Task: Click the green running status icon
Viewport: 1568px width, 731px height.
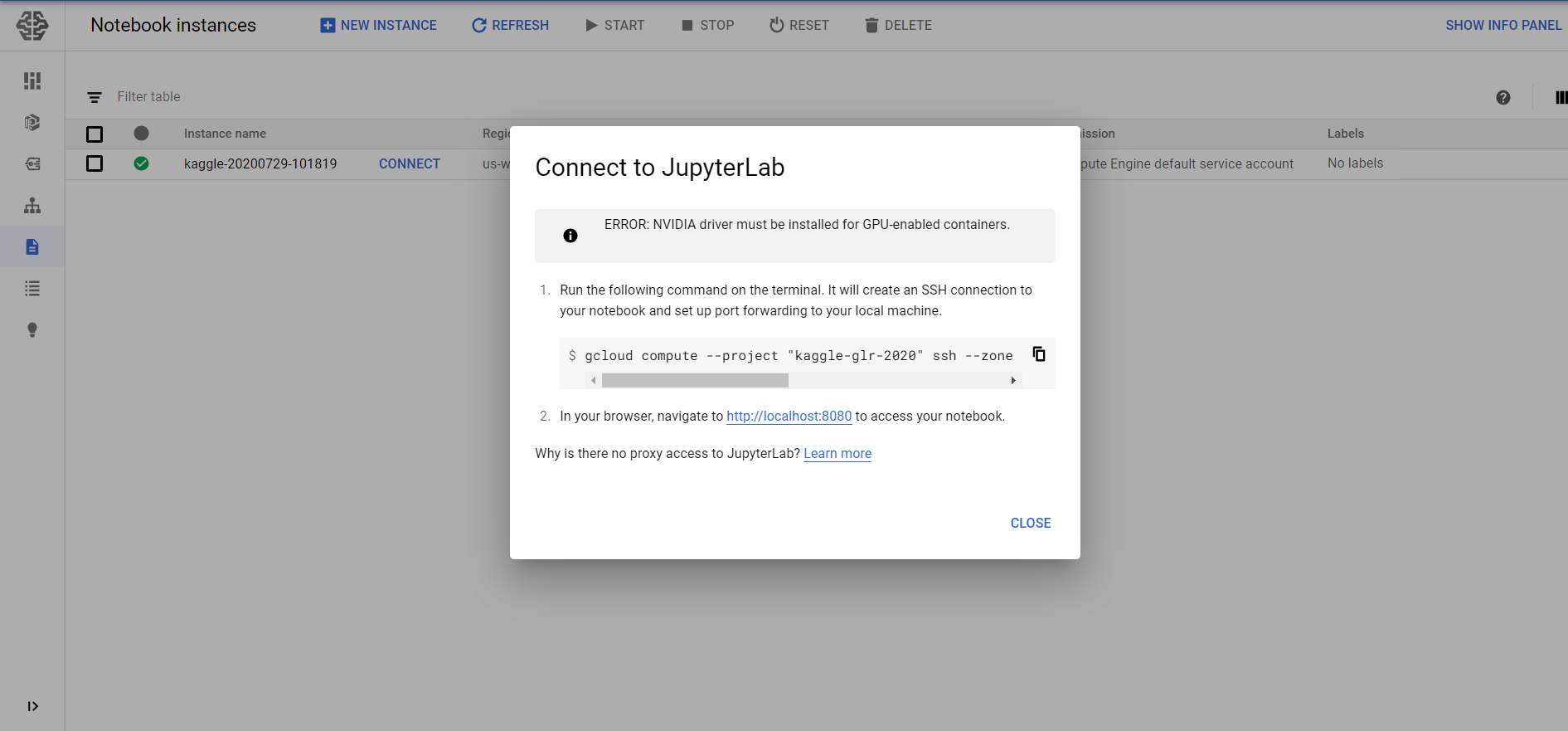Action: coord(141,163)
